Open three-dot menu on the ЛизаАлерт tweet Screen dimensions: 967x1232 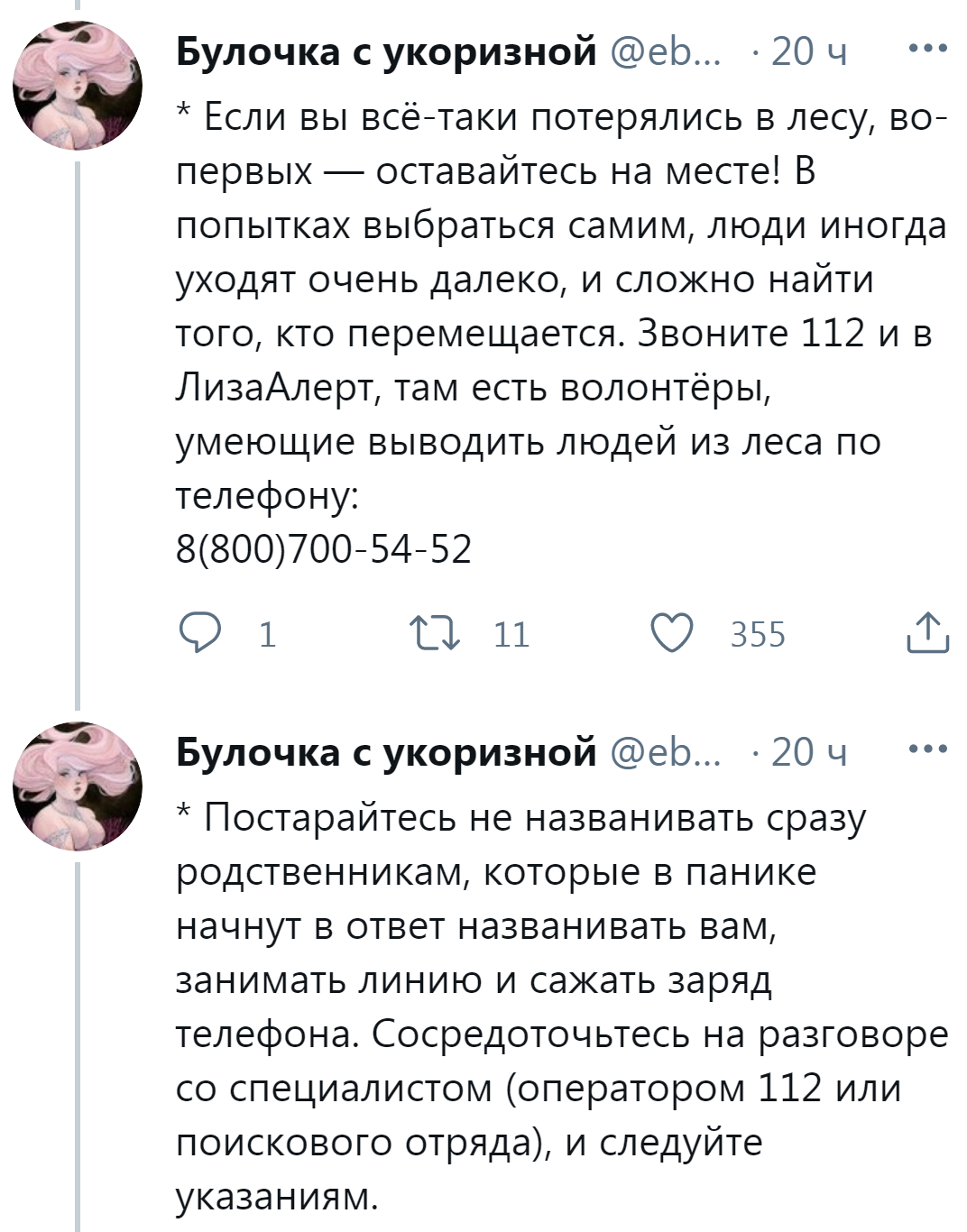927,50
